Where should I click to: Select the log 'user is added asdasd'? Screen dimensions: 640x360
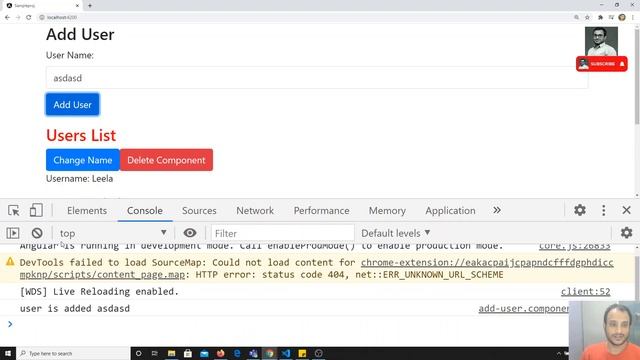75,308
